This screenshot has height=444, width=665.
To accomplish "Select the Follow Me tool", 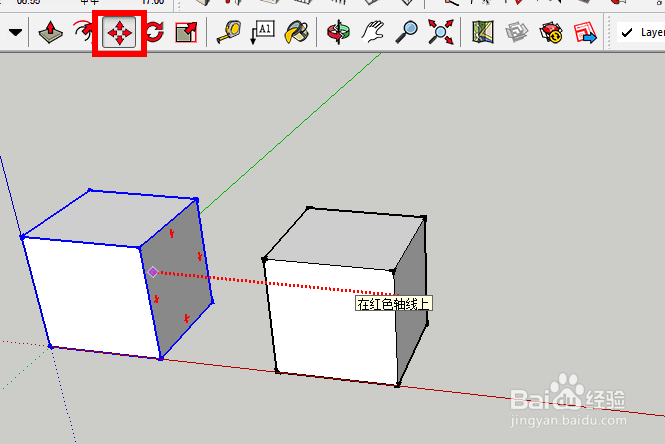I will tap(83, 32).
